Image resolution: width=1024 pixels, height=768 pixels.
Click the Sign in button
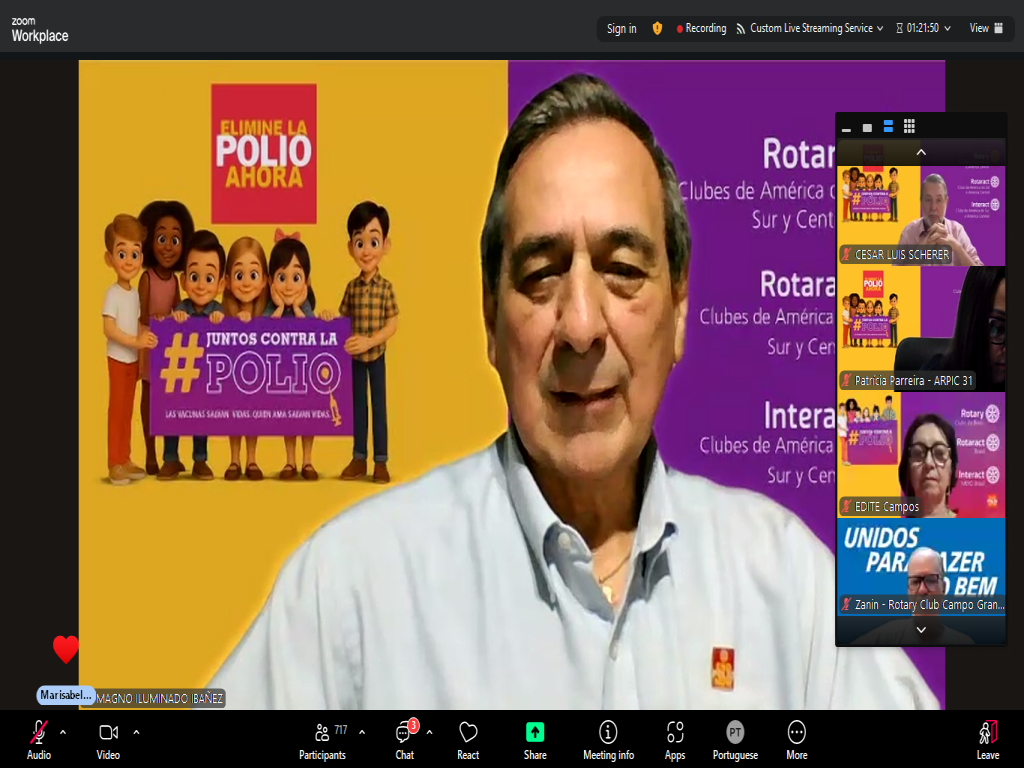coord(621,28)
